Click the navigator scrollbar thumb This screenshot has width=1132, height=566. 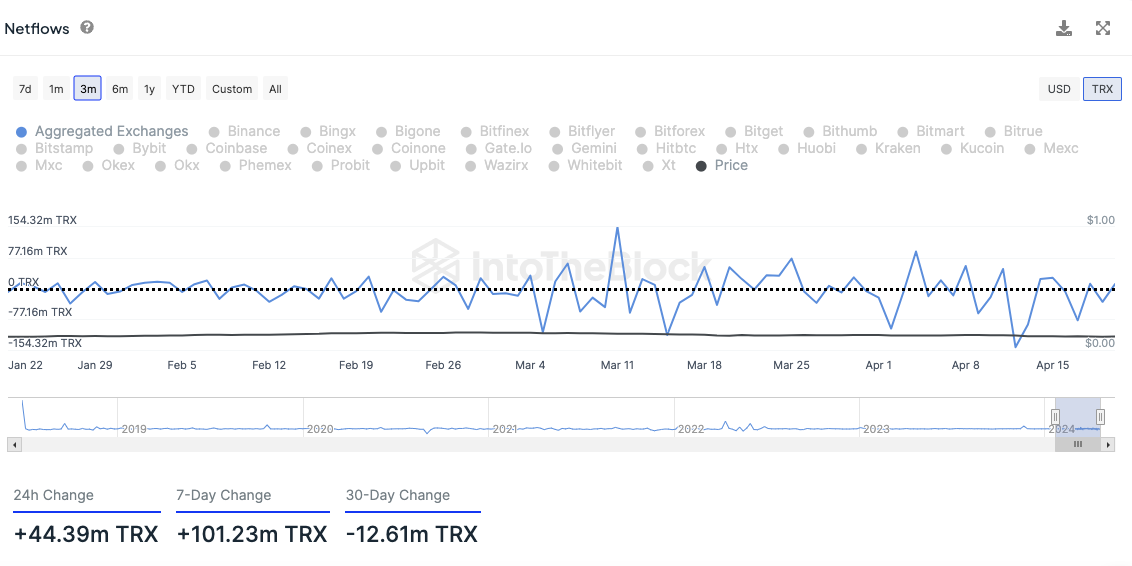(1078, 445)
